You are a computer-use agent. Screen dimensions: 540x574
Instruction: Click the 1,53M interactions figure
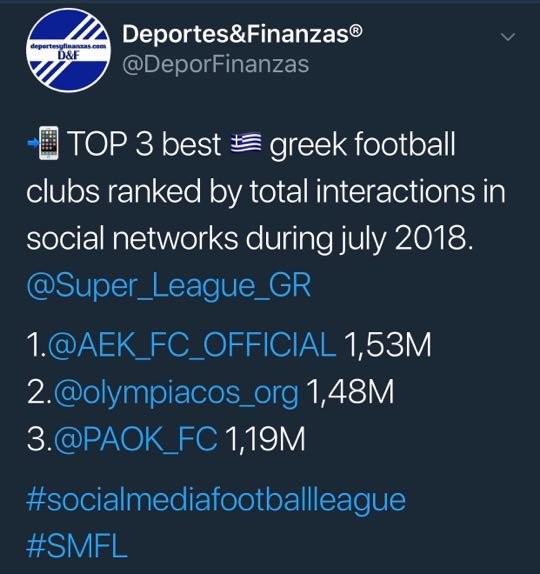coord(388,345)
